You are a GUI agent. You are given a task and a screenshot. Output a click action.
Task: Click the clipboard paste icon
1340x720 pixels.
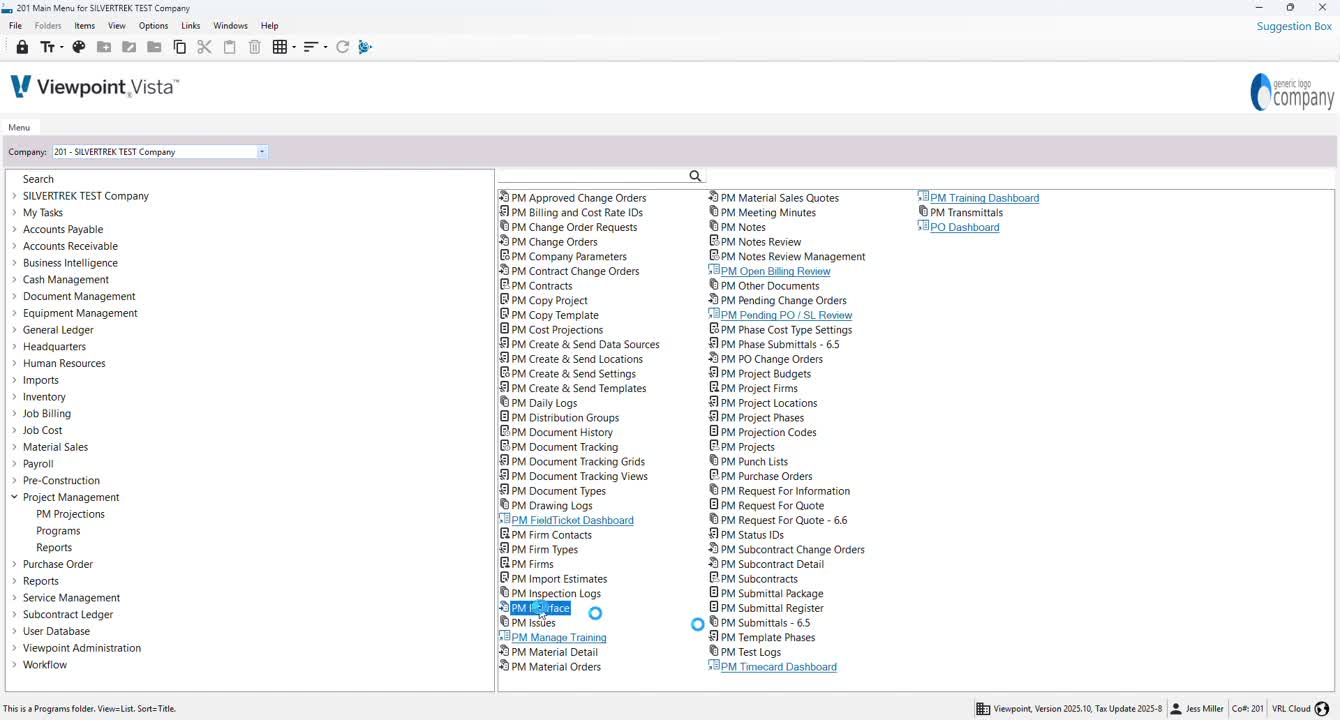(230, 47)
